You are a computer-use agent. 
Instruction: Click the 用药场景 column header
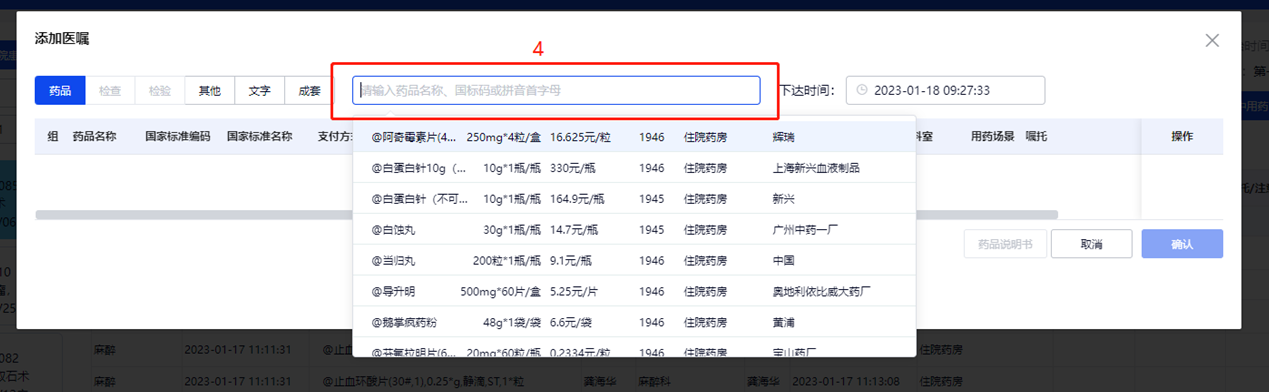click(x=993, y=136)
